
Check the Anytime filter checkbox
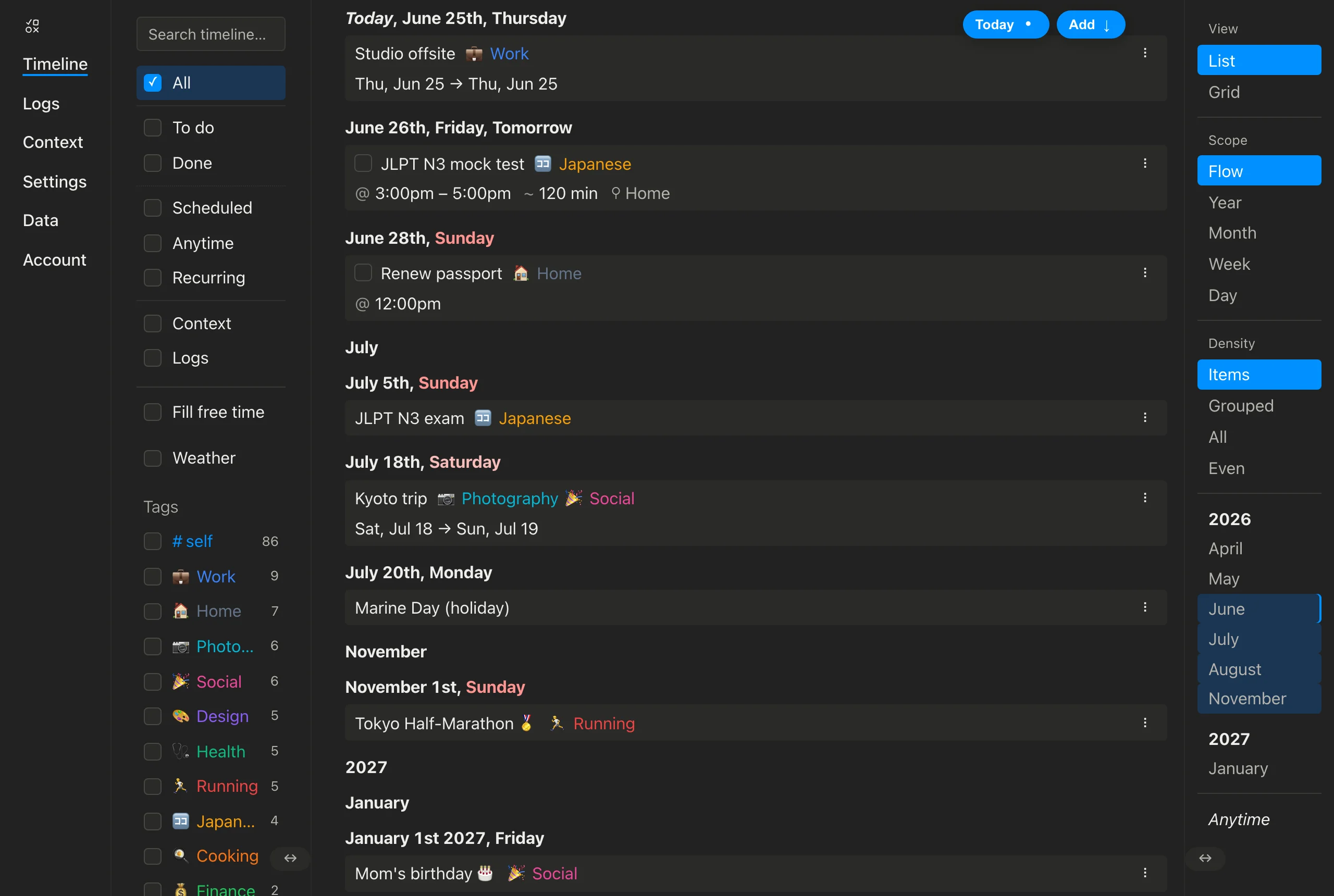[153, 243]
